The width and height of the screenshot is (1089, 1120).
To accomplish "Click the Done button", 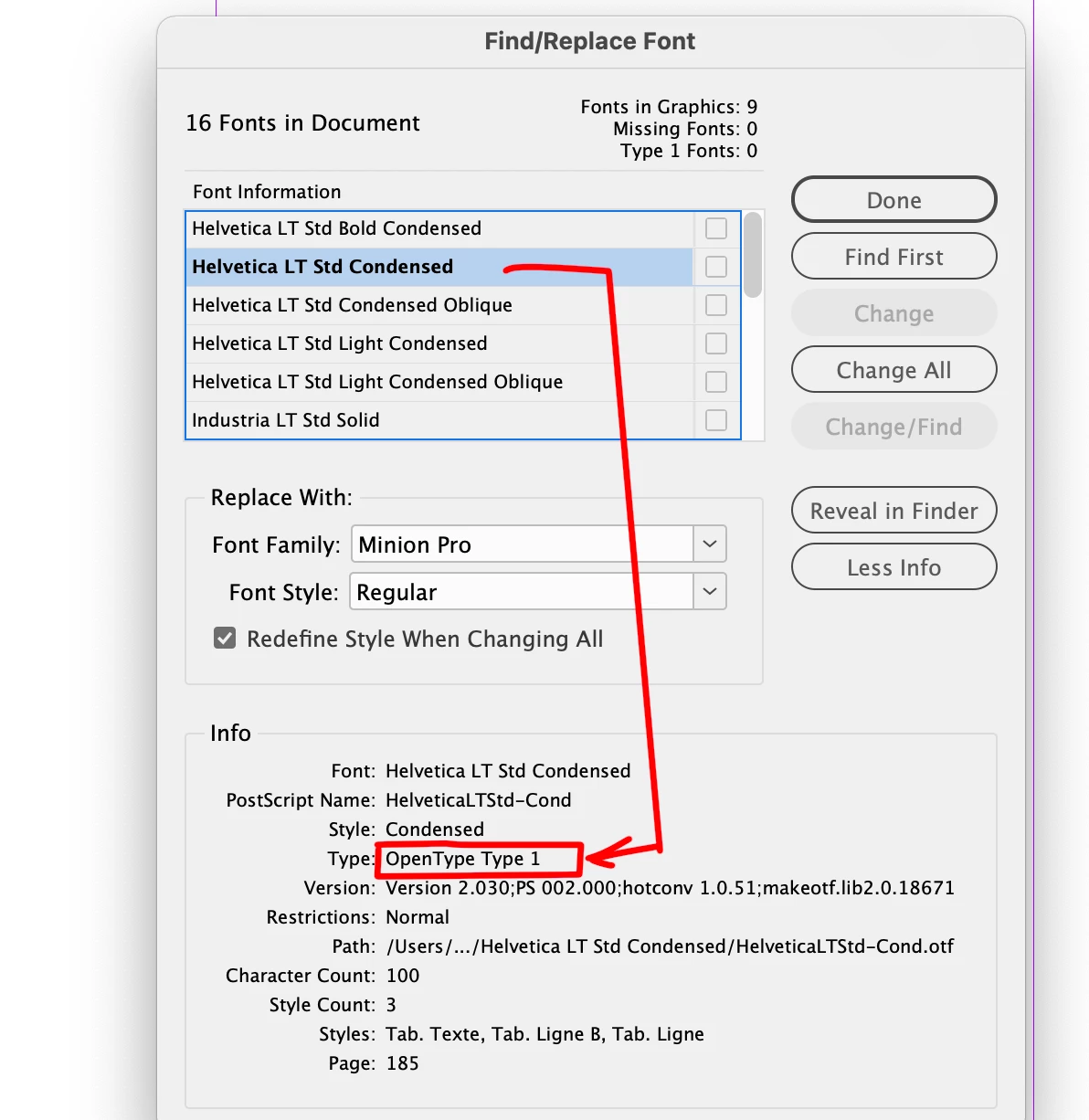I will pyautogui.click(x=893, y=200).
